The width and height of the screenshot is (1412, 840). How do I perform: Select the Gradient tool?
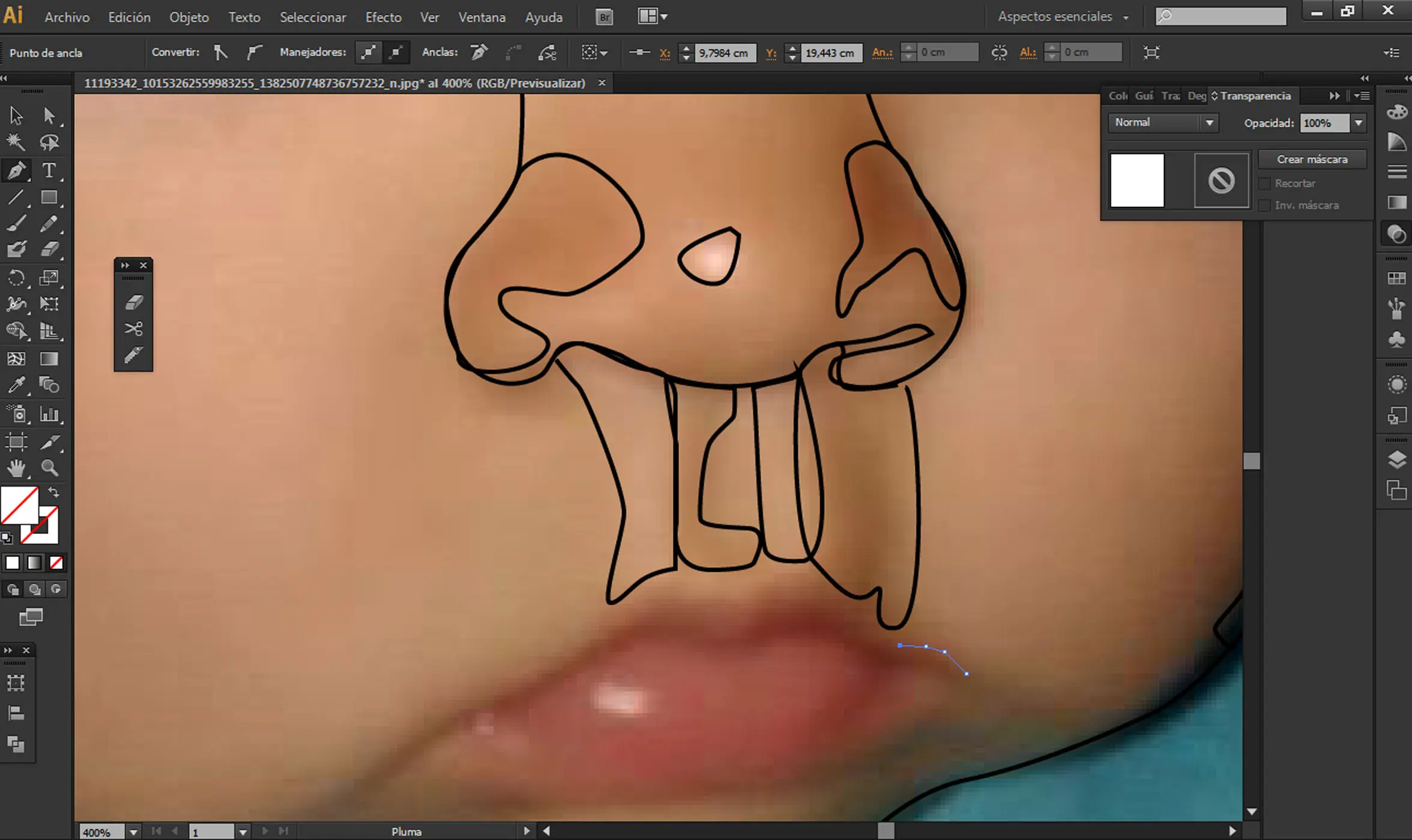pos(49,359)
